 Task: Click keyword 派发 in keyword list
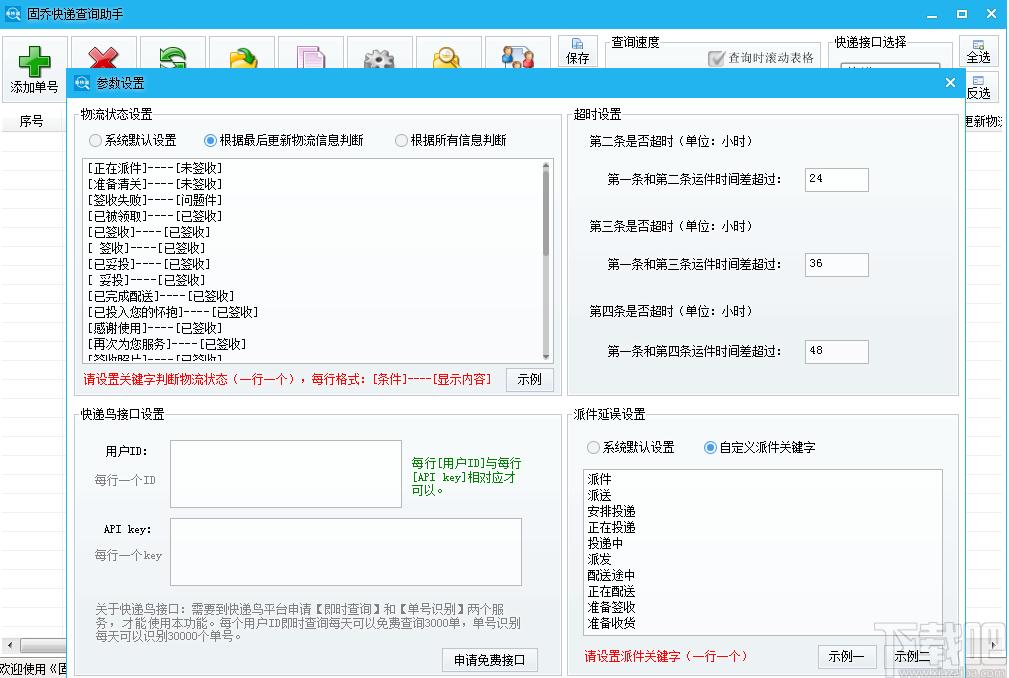tap(599, 559)
